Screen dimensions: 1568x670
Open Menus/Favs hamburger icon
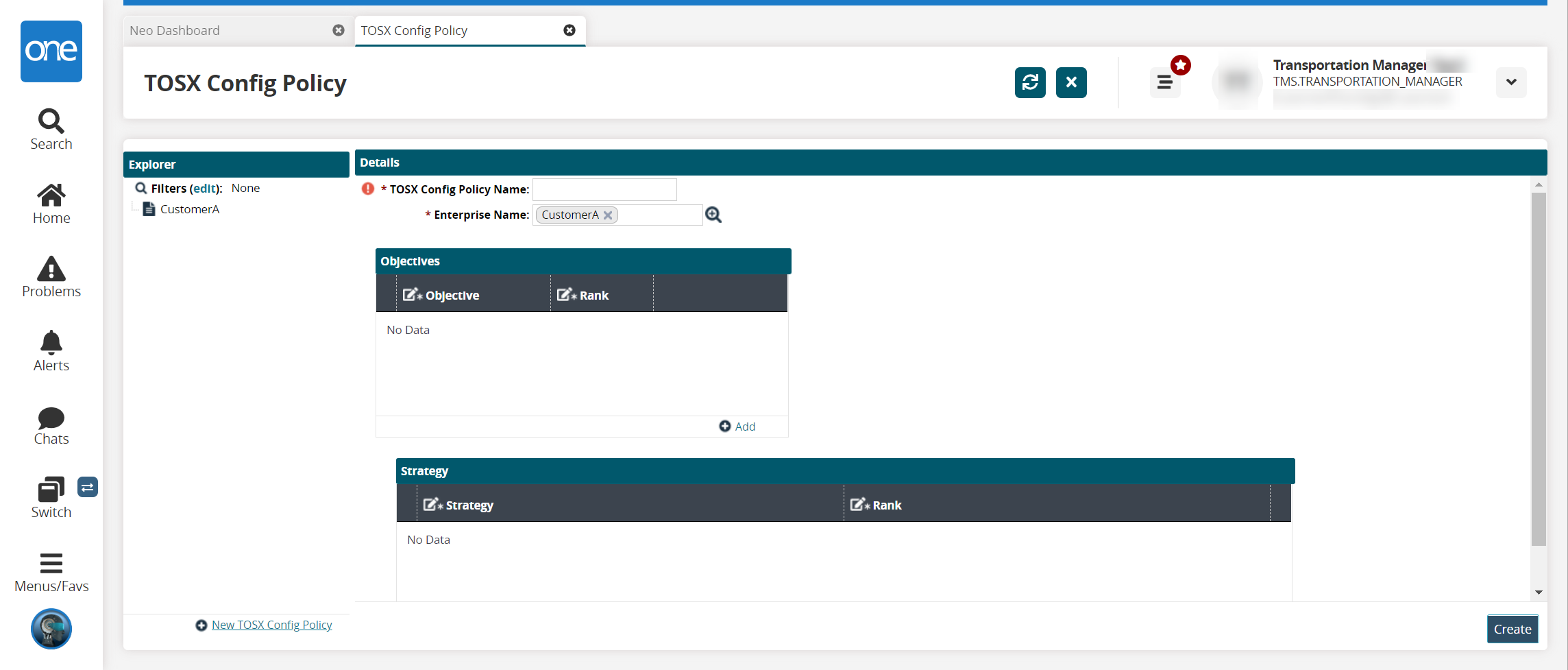(x=51, y=563)
